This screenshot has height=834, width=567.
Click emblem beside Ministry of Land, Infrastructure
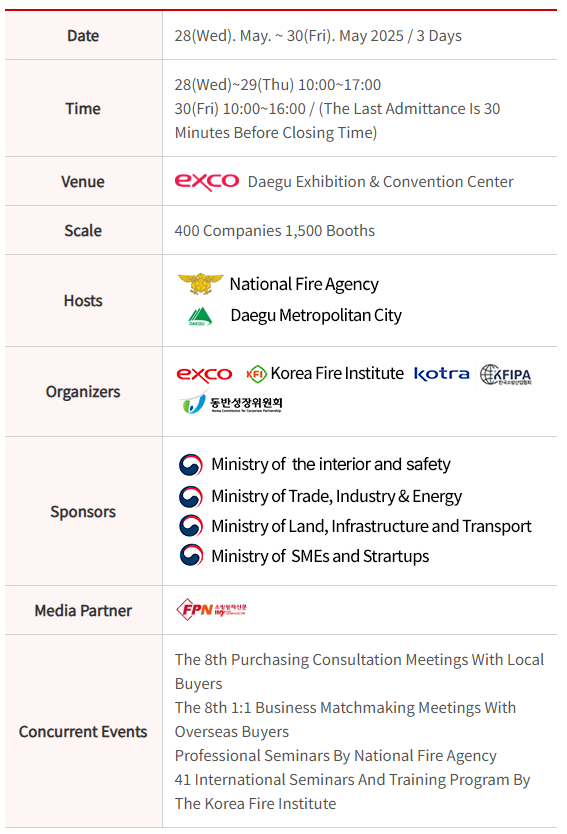[190, 526]
